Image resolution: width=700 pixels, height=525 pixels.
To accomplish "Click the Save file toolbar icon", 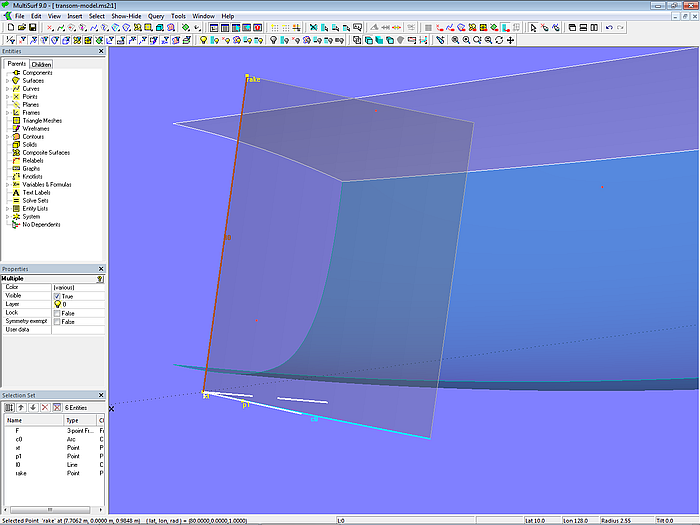I will coord(32,28).
